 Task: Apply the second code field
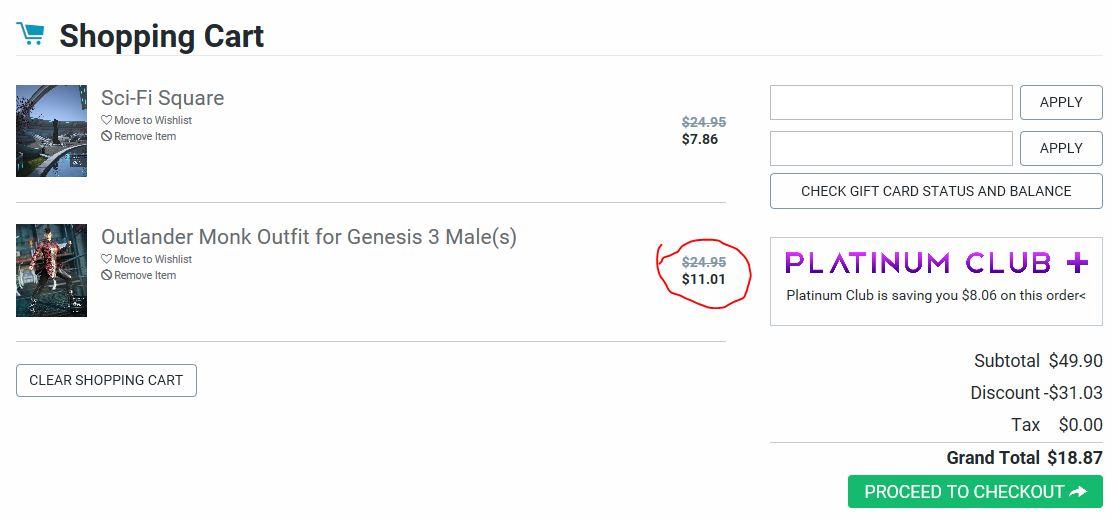pos(1061,148)
